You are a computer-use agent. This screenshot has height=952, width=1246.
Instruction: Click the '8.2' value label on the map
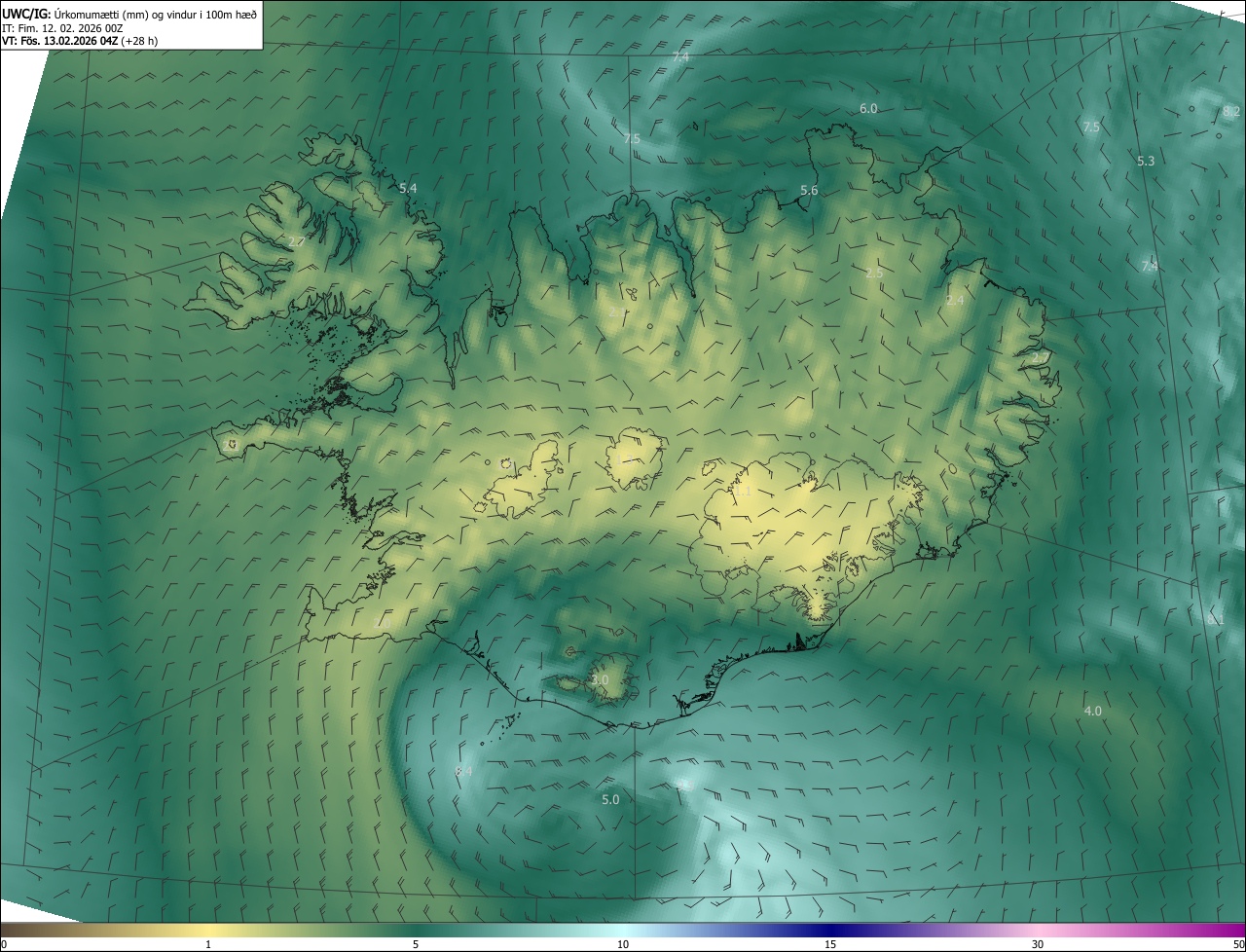1230,112
